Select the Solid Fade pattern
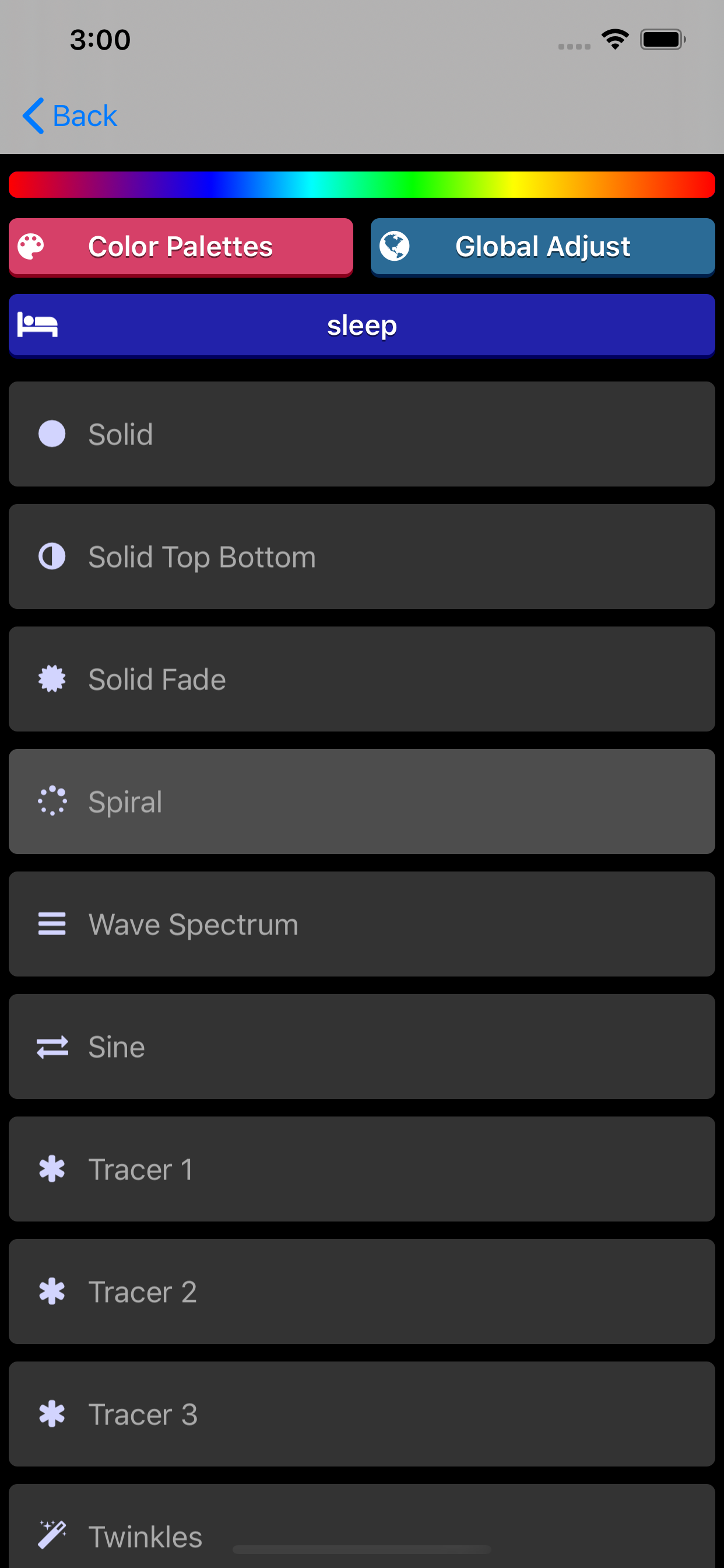The width and height of the screenshot is (724, 1568). 362,678
